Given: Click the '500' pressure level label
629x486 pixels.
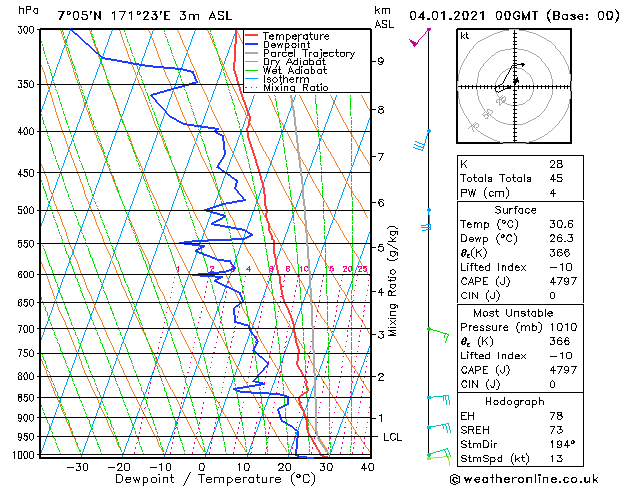Looking at the screenshot, I should click(x=28, y=211).
